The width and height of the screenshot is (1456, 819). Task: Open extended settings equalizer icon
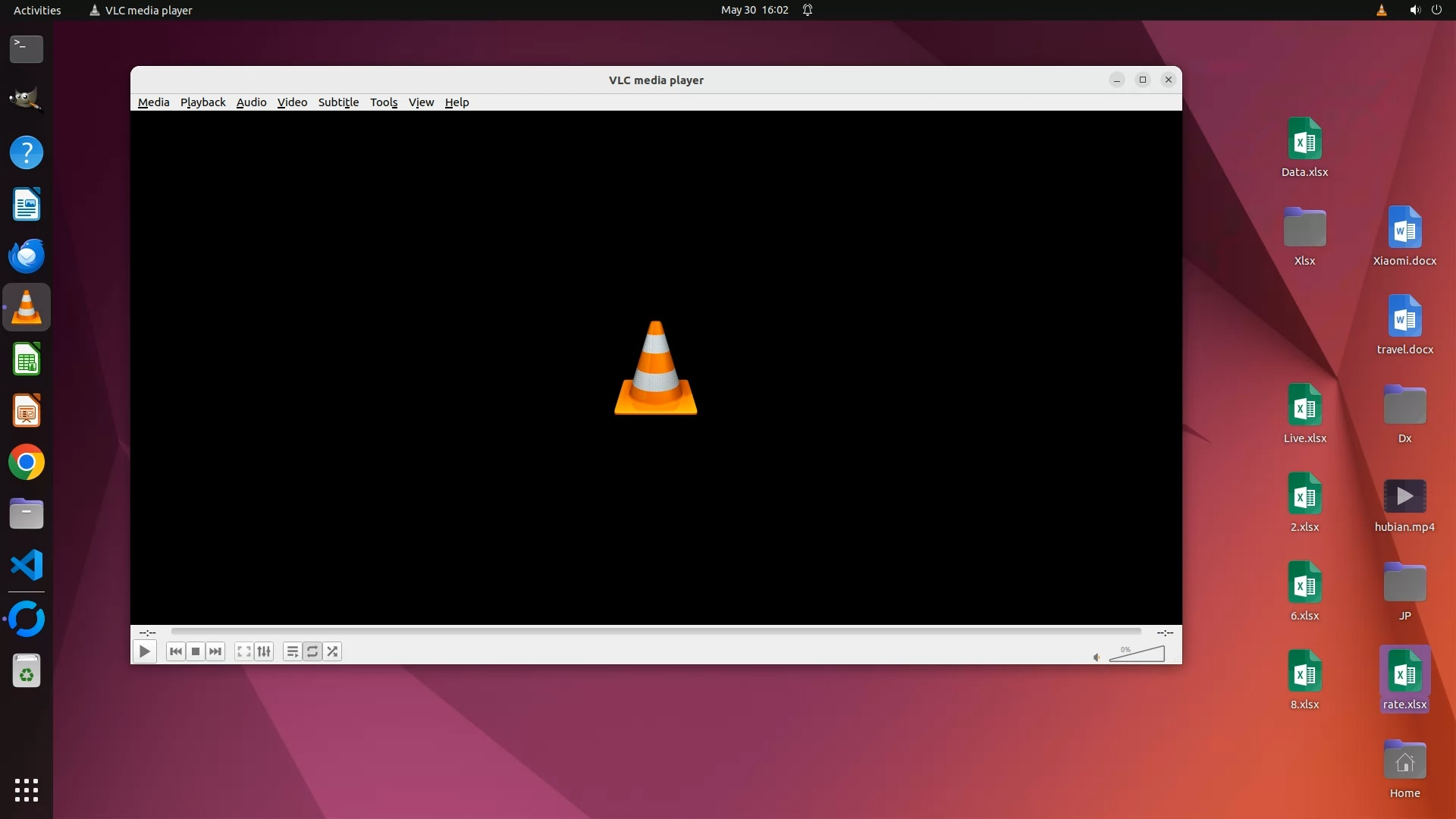click(264, 651)
